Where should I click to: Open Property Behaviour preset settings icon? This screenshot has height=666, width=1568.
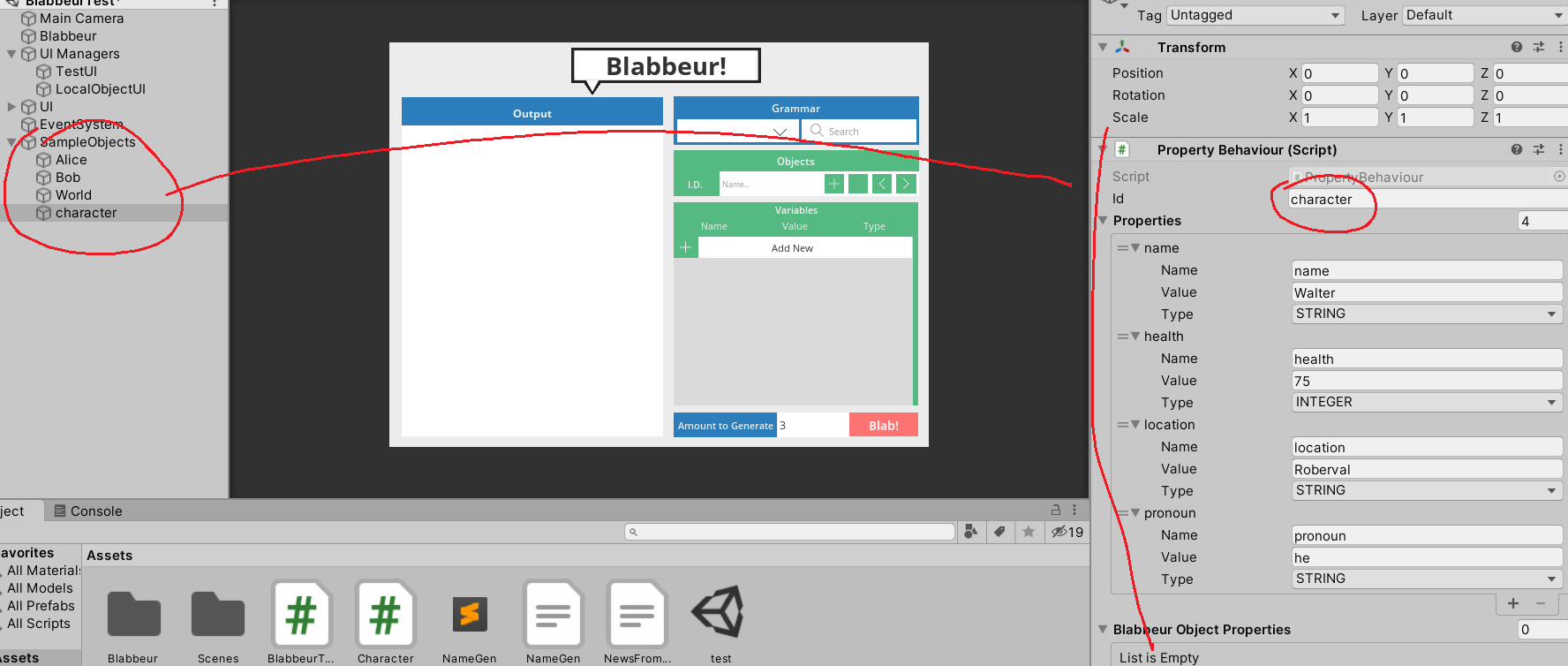[1539, 150]
